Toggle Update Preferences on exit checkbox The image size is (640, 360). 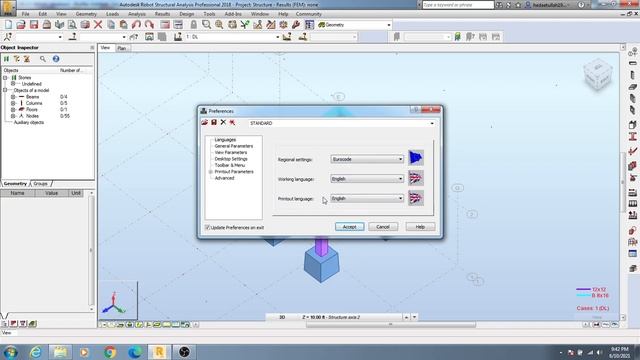coord(207,227)
